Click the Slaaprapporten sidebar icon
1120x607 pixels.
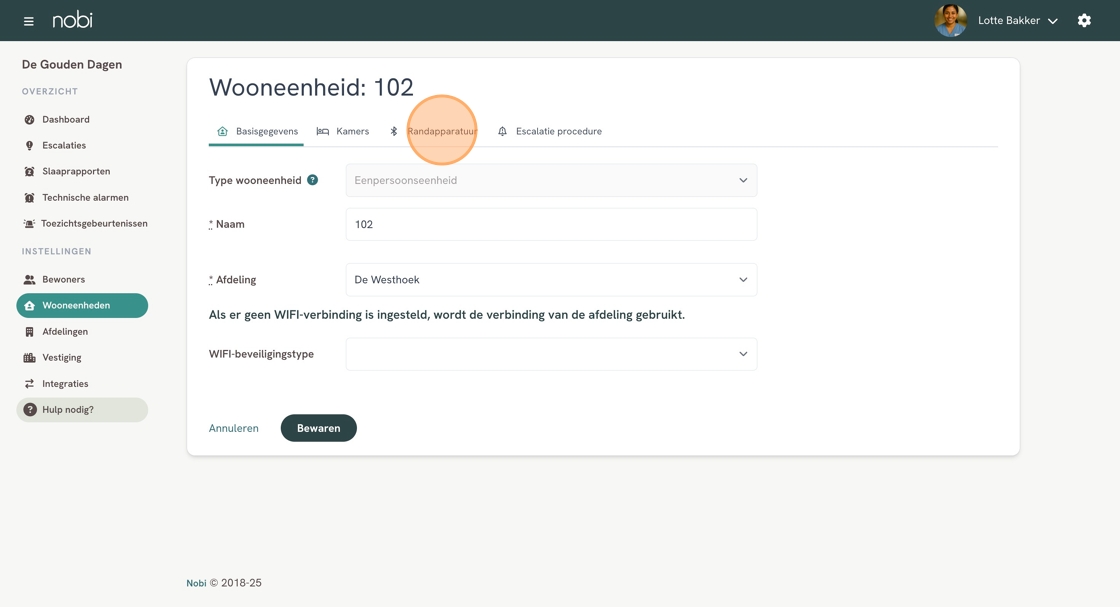29,172
